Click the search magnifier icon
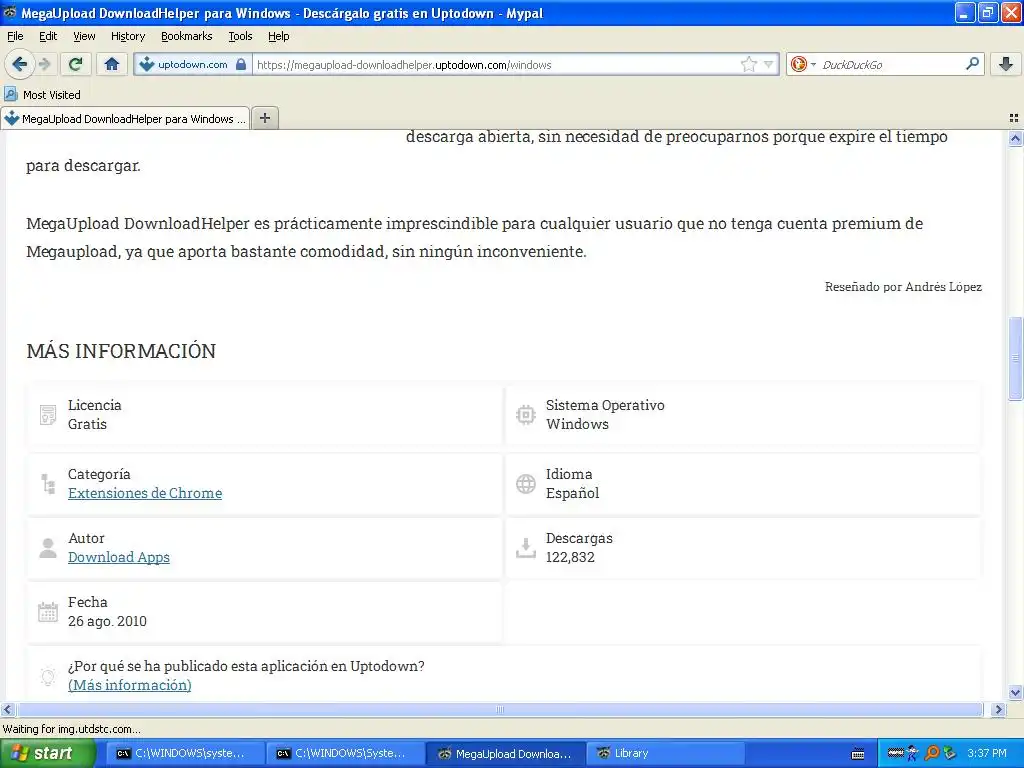The image size is (1024, 768). point(972,64)
